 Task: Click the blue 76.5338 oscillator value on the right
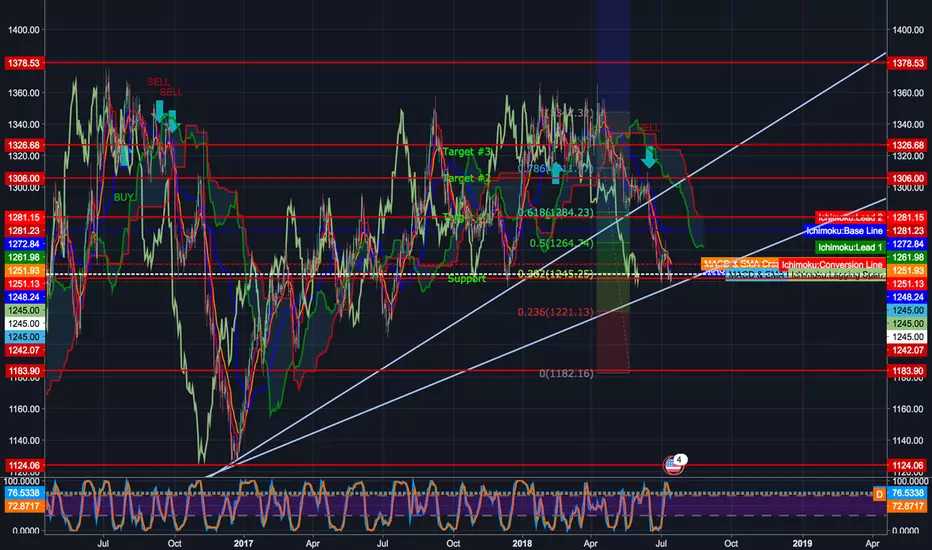[x=907, y=493]
